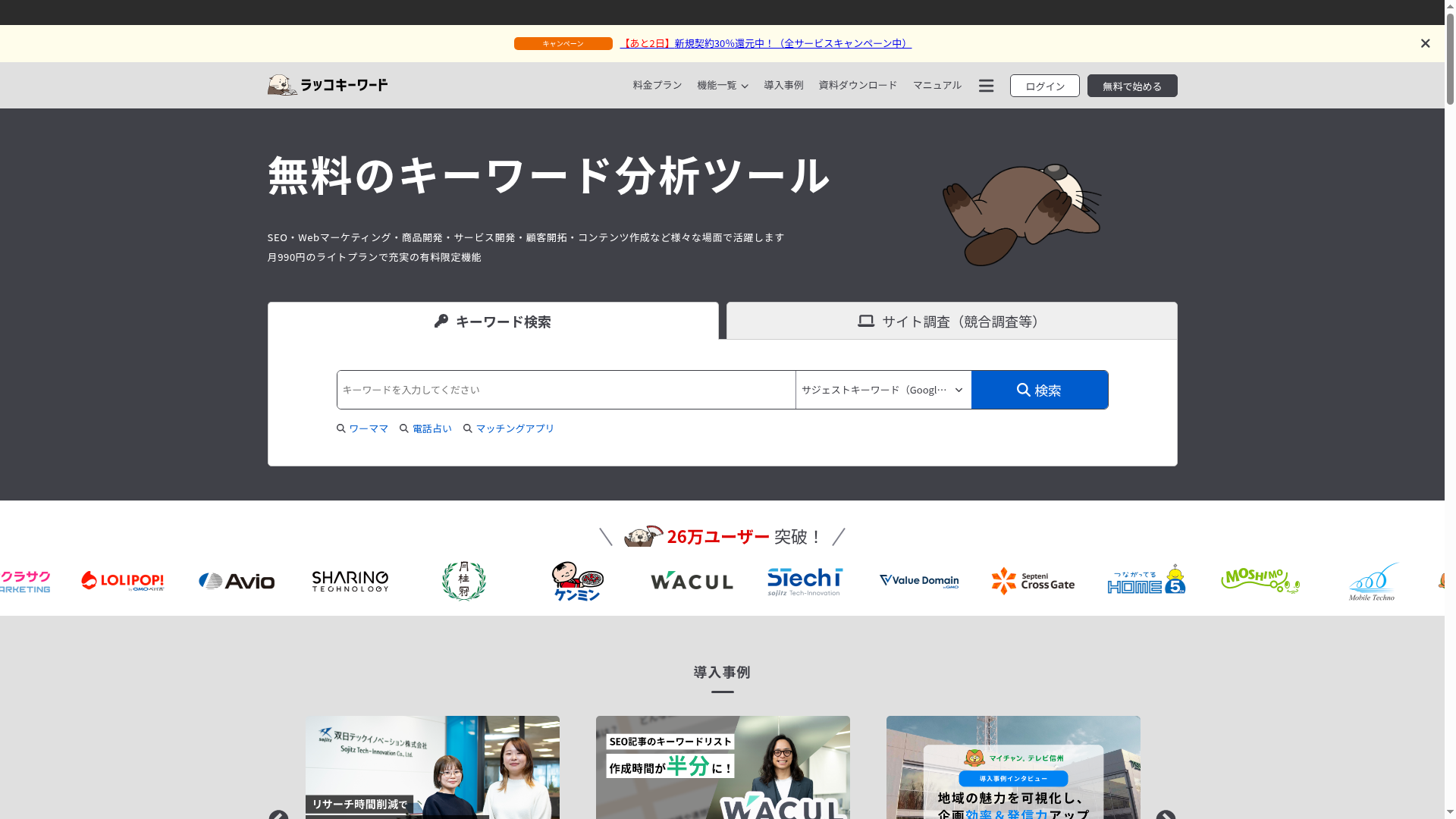This screenshot has width=1456, height=819.
Task: Click the Value Domain logo
Action: click(919, 582)
